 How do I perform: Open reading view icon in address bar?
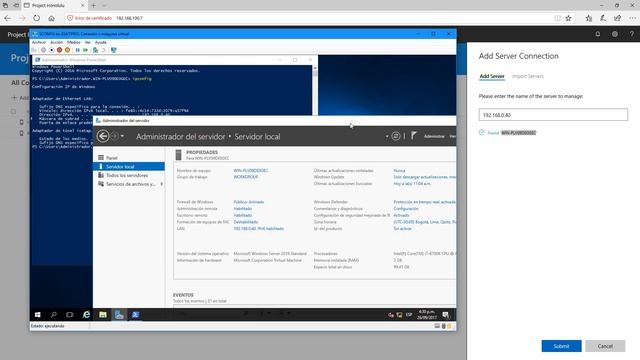pyautogui.click(x=557, y=18)
